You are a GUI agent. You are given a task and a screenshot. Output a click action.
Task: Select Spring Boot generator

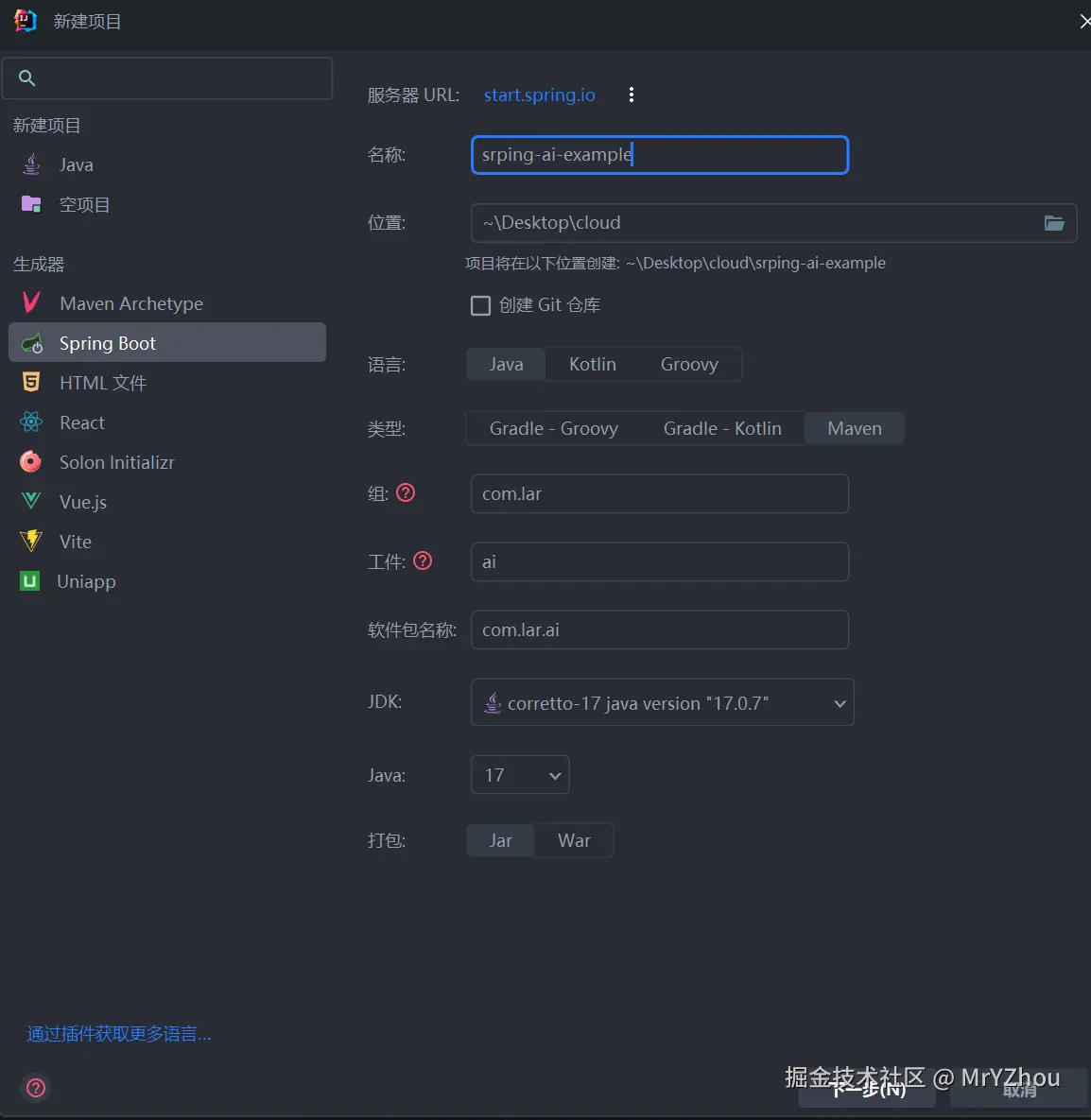167,343
